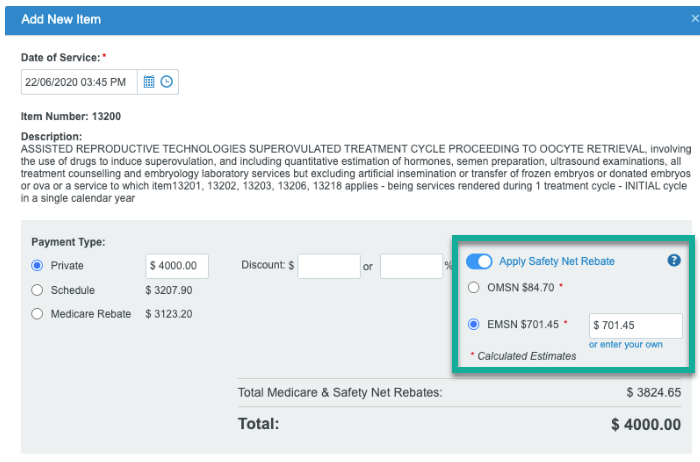Click the total rebates $ 3824.65 value
The height and width of the screenshot is (462, 700).
tap(654, 392)
